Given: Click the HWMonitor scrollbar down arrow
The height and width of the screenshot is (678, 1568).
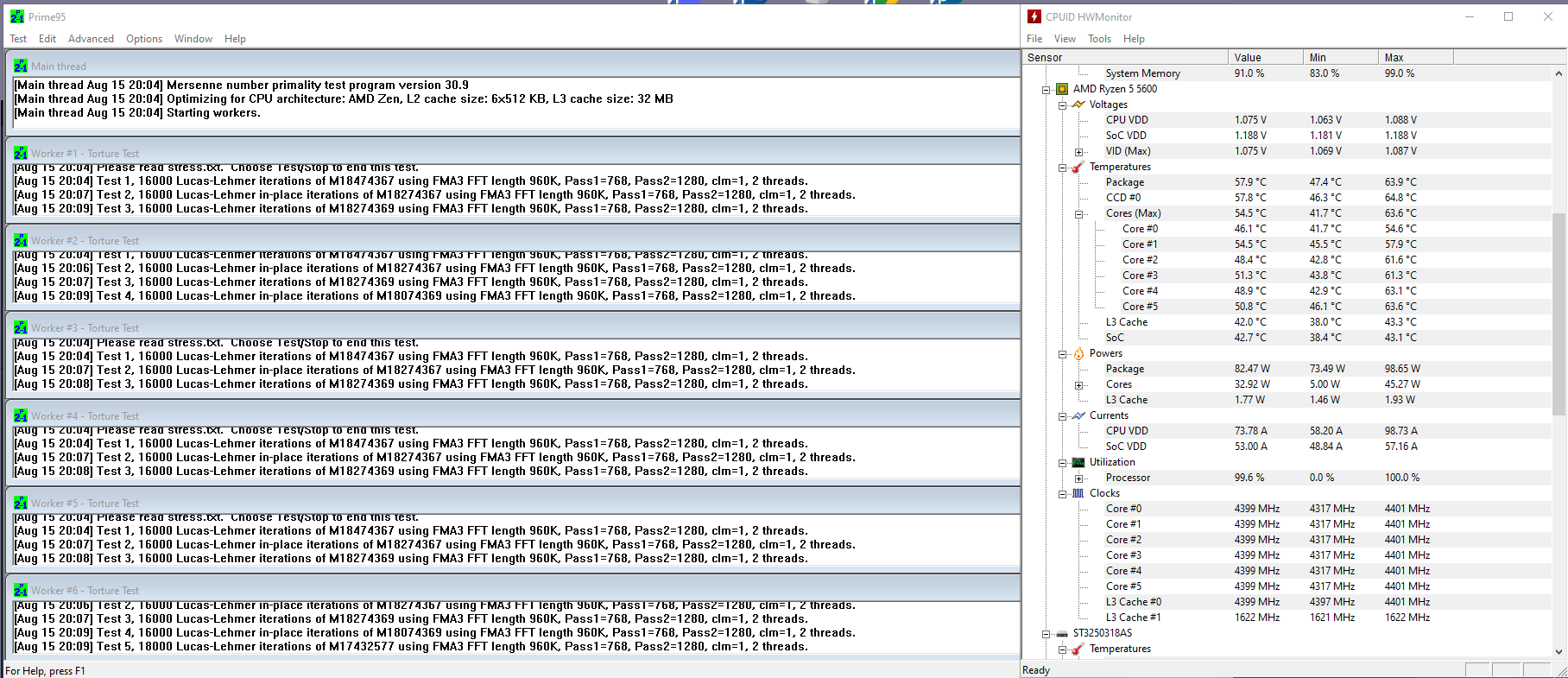Looking at the screenshot, I should click(x=1559, y=652).
